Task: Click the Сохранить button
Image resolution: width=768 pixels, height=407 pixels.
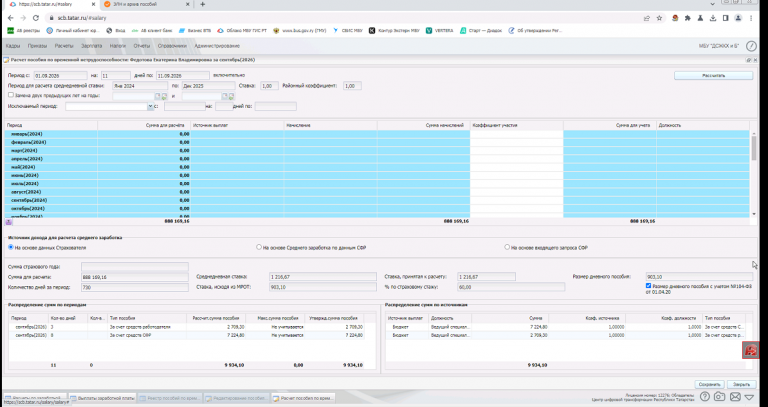Action: [x=709, y=384]
